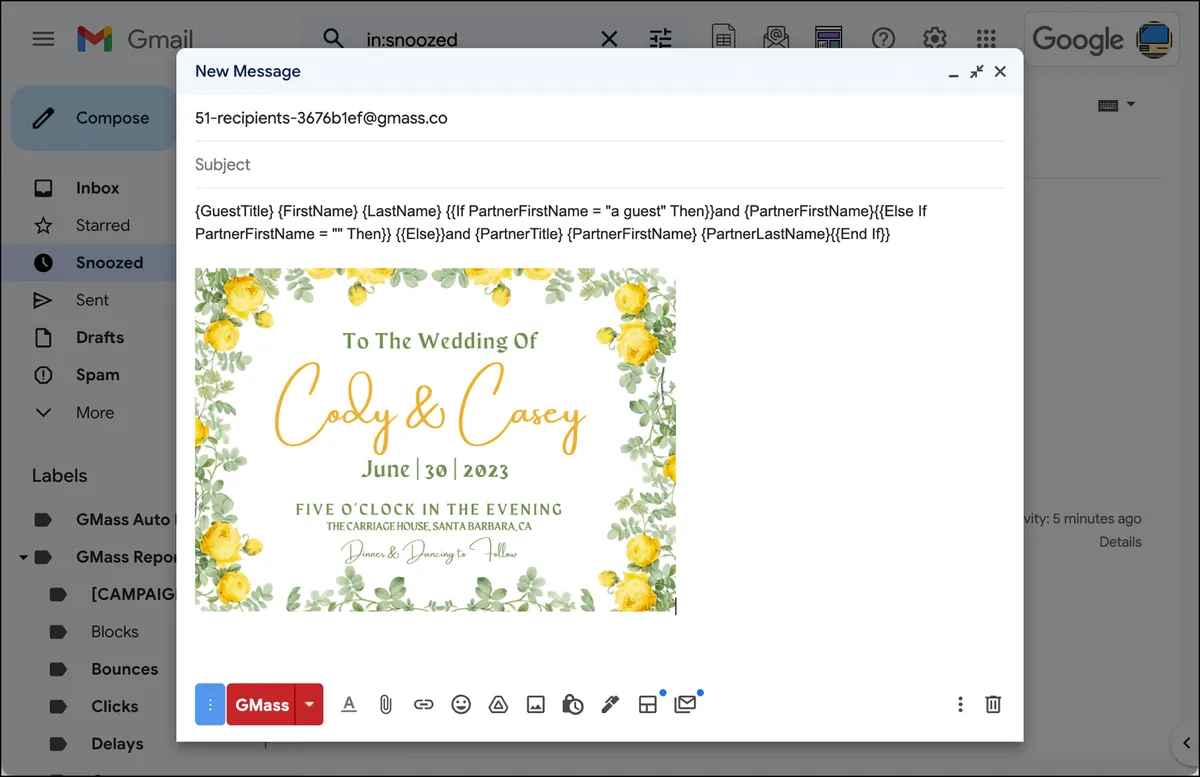Open GMass settings three-dot blue button

click(x=210, y=705)
